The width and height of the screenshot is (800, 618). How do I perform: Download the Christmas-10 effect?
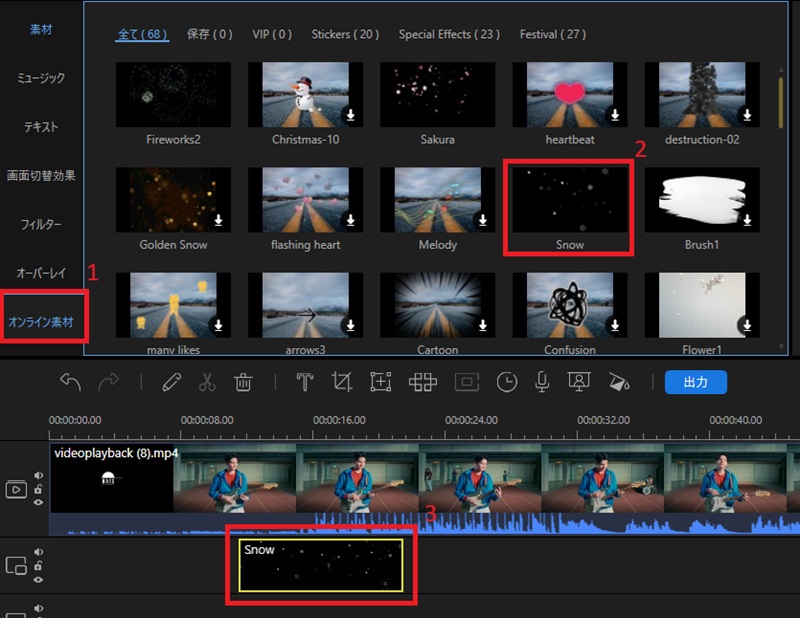[351, 115]
